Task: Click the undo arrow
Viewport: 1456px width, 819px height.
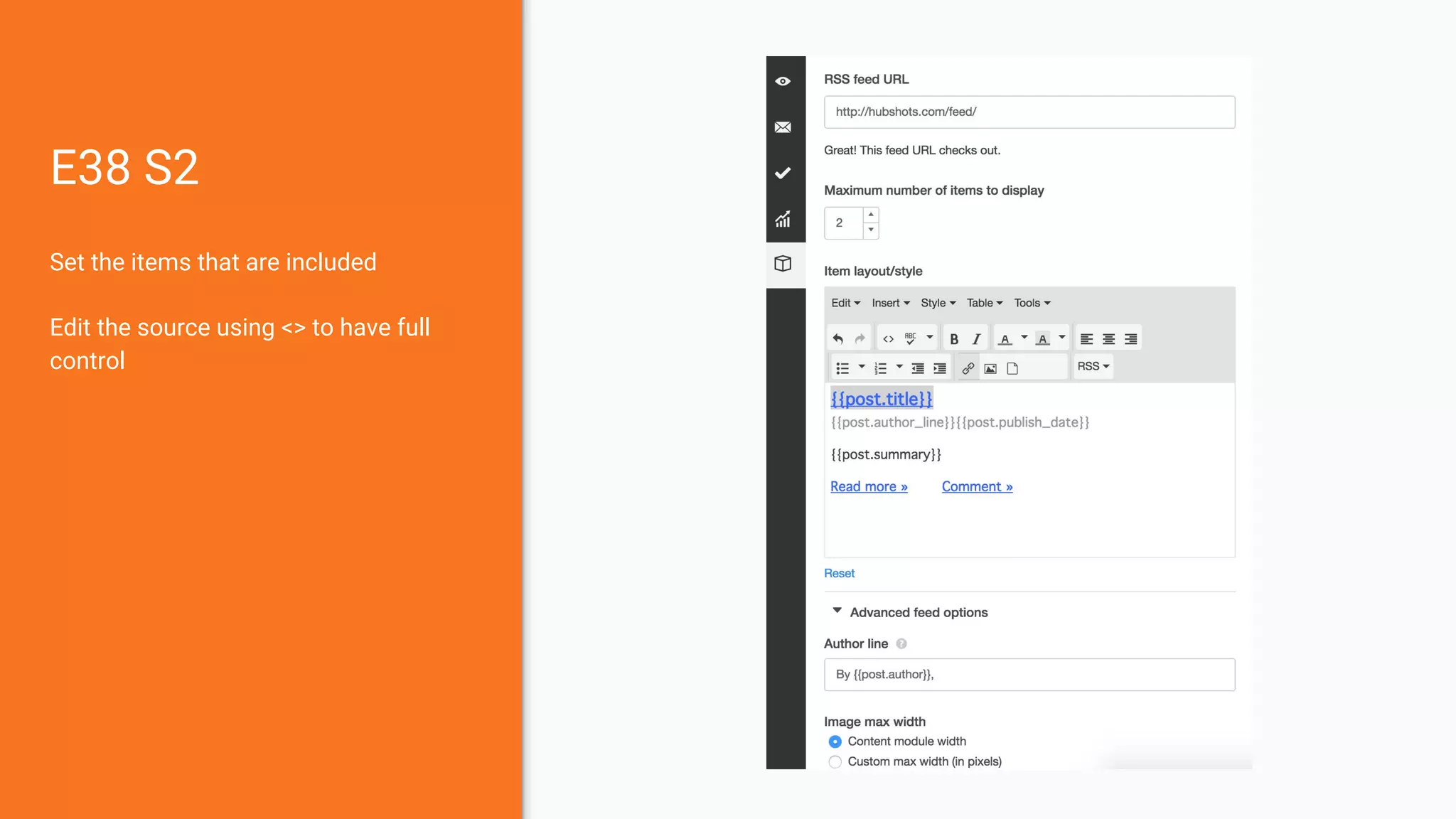Action: (838, 339)
